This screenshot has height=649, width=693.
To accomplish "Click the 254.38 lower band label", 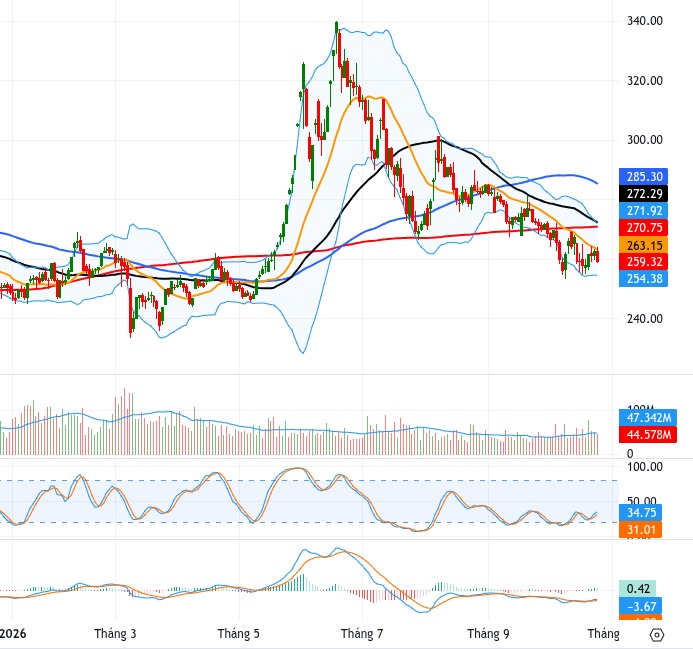I will (x=644, y=279).
